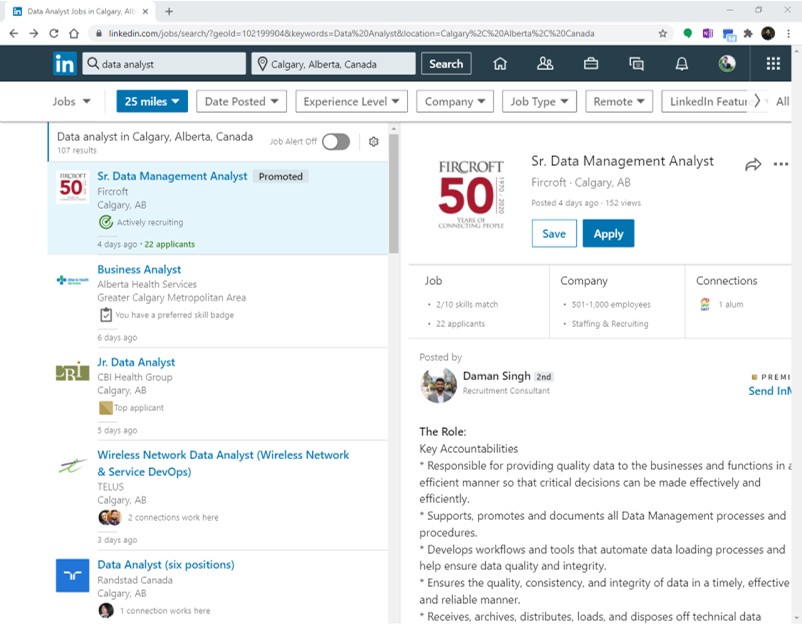This screenshot has height=643, width=802.
Task: Select the Company insights section
Action: pyautogui.click(x=617, y=302)
